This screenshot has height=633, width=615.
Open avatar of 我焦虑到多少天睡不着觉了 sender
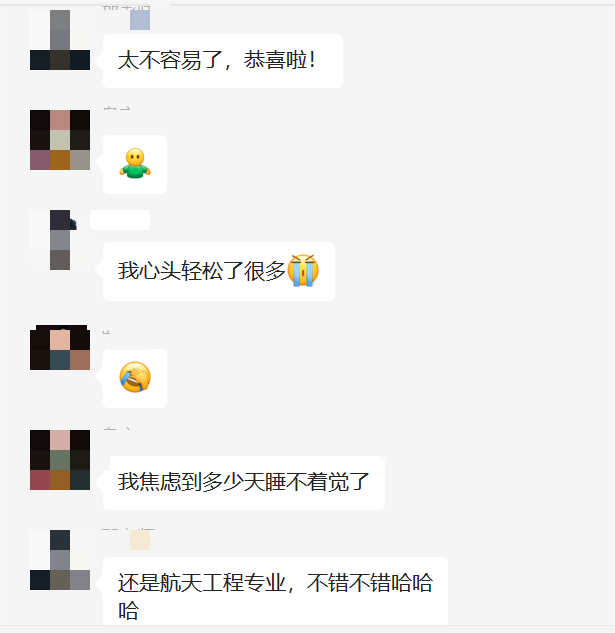60,460
